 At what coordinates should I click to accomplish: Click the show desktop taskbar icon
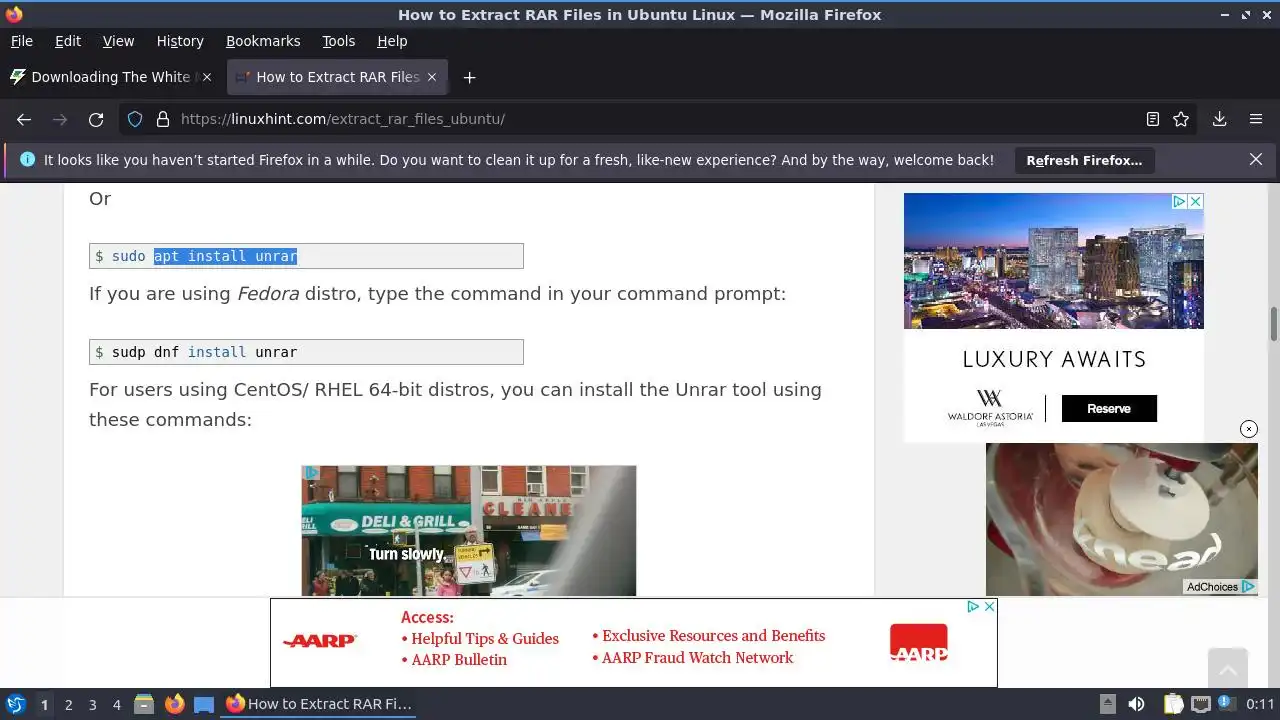coord(204,704)
